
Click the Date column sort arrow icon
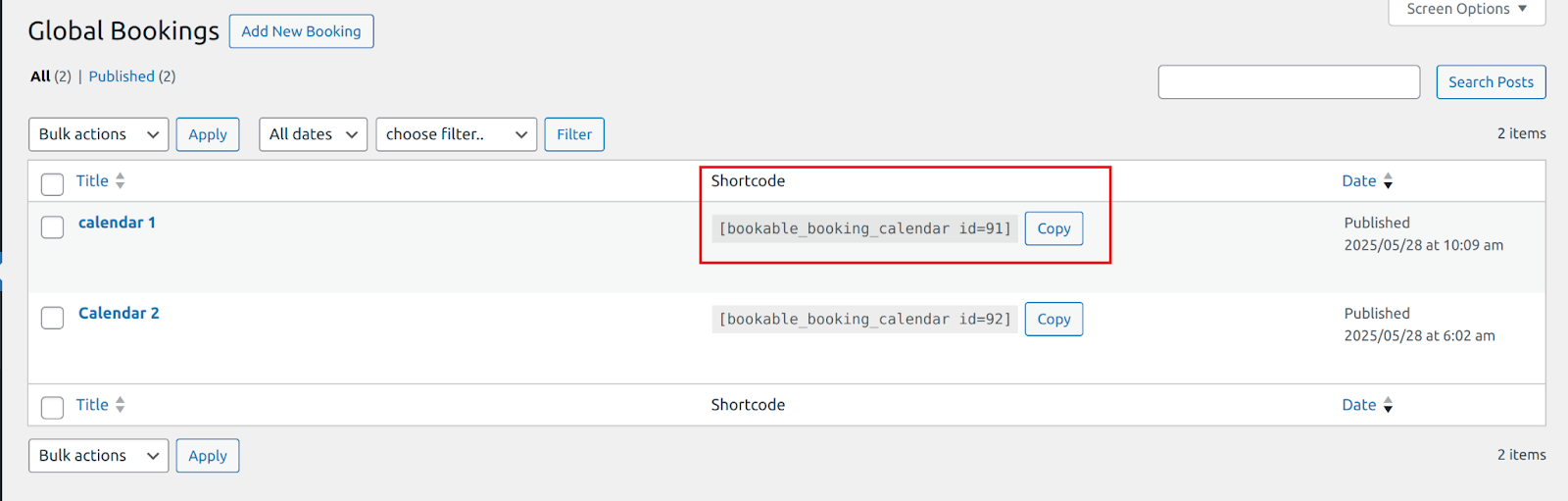point(1388,181)
